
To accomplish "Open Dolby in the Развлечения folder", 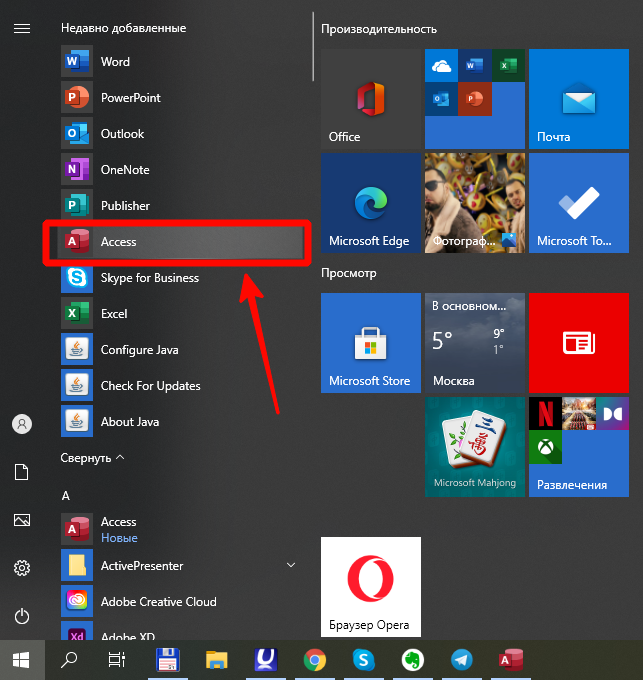I will [613, 414].
